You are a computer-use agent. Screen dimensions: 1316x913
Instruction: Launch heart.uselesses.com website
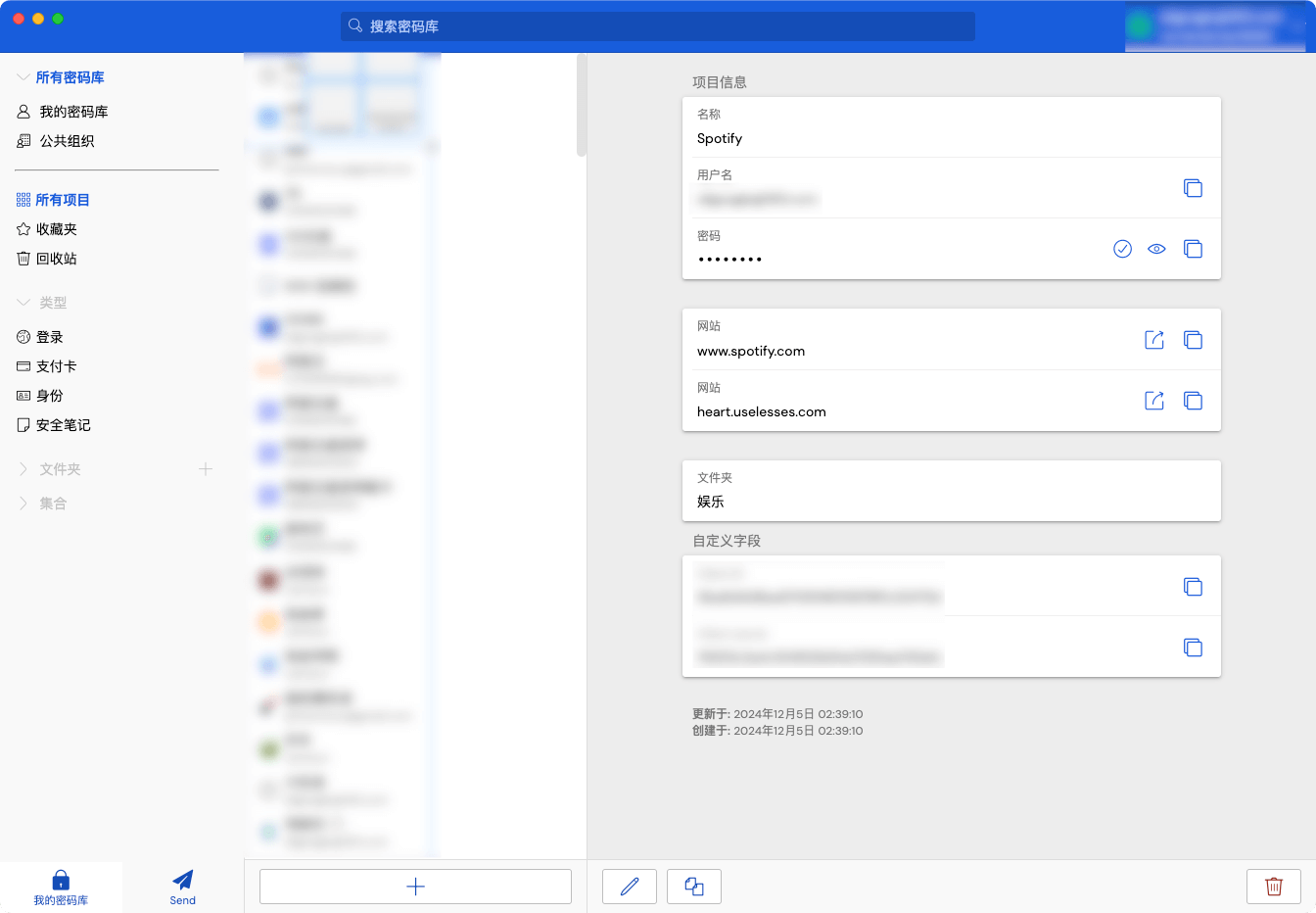coord(1154,401)
